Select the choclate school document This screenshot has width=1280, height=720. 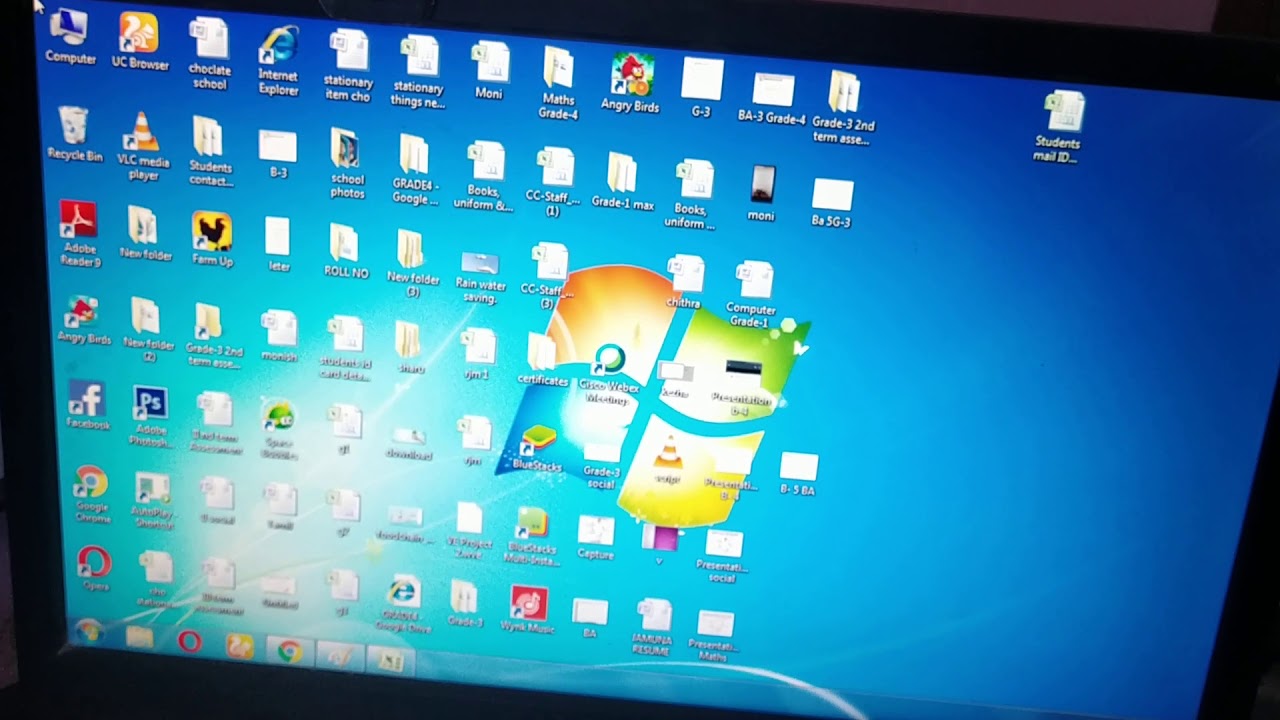pyautogui.click(x=209, y=53)
